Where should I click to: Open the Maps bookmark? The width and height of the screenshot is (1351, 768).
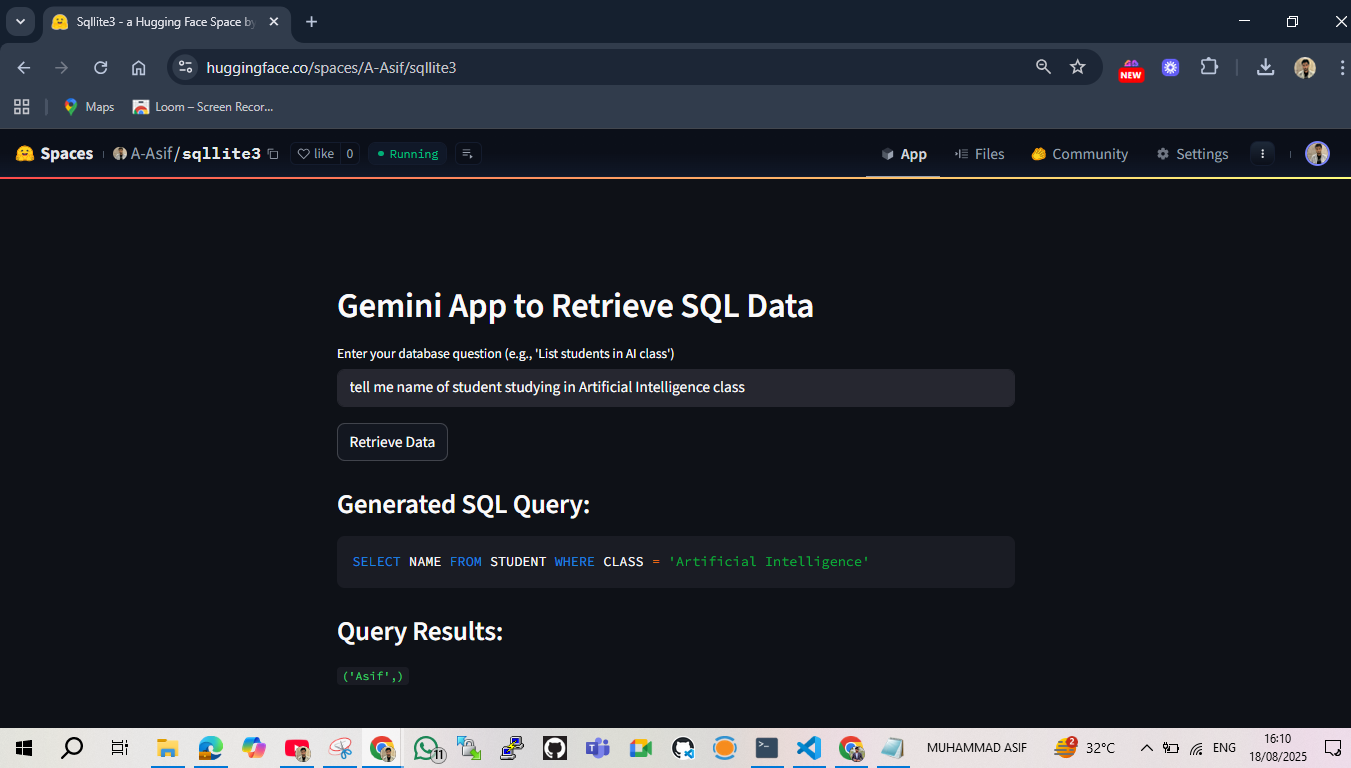pyautogui.click(x=89, y=107)
